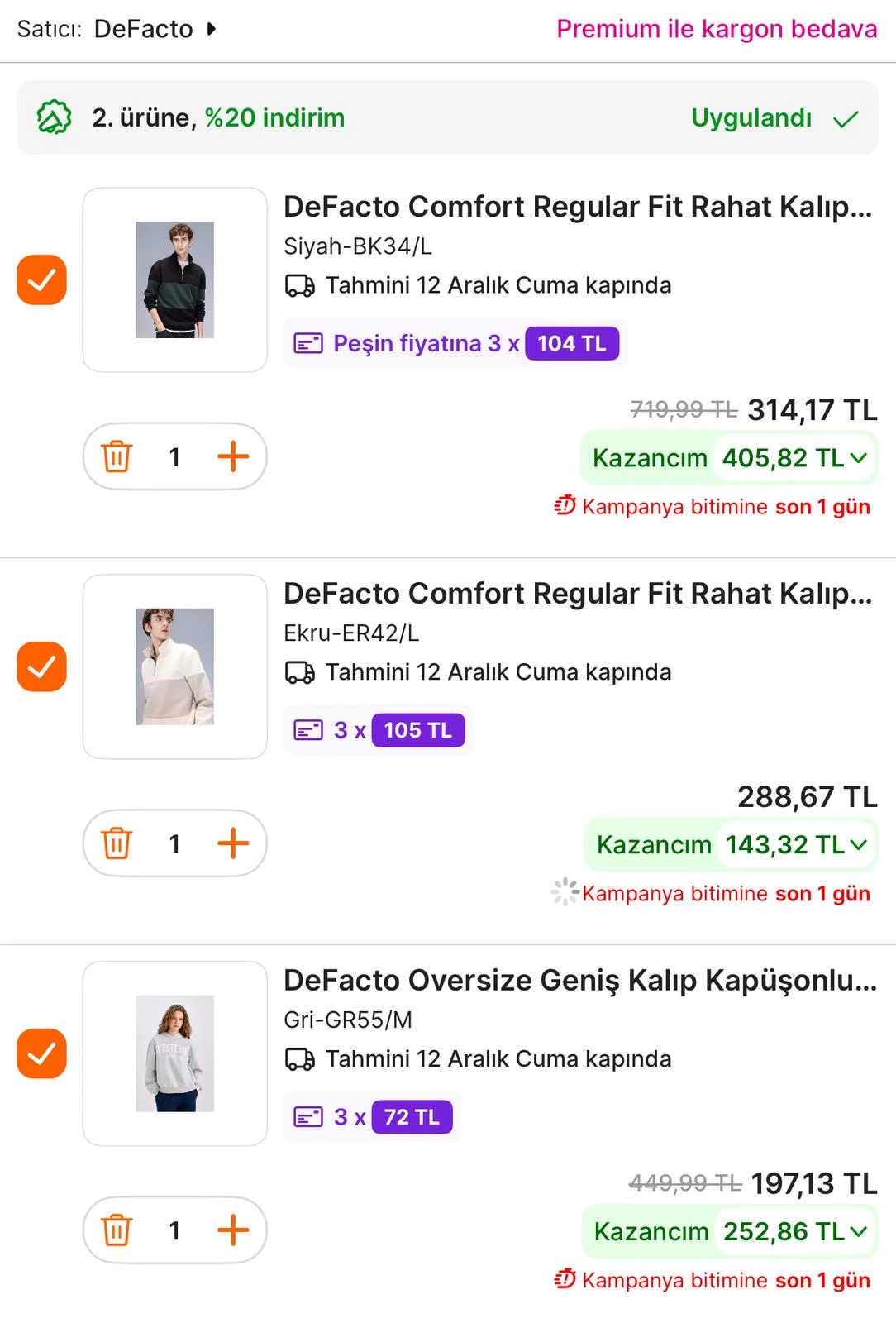Viewport: 896px width, 1323px height.
Task: Expand Kazancım 405,82 TL savings details
Action: click(x=857, y=457)
